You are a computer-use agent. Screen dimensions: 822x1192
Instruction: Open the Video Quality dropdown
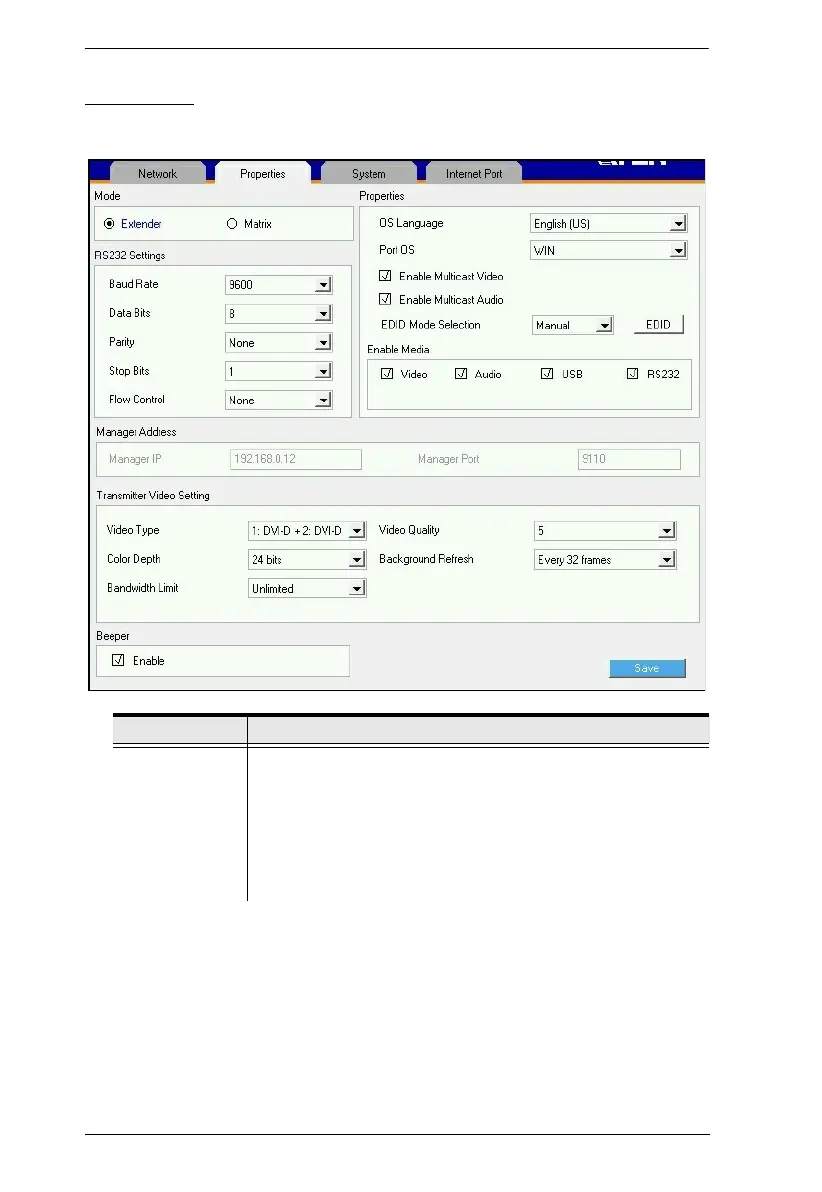pyautogui.click(x=605, y=531)
